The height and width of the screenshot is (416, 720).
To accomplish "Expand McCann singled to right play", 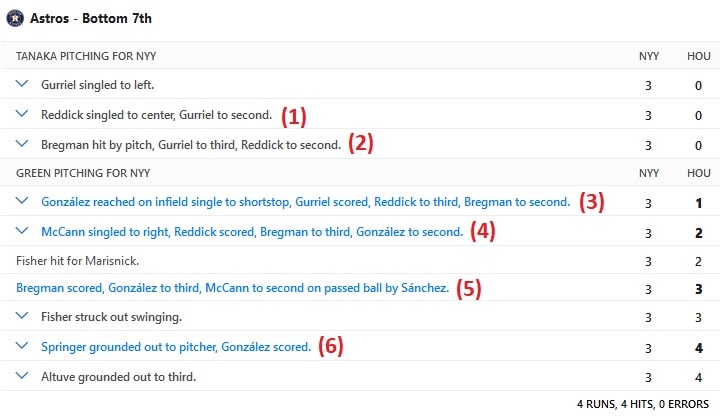I will tap(22, 231).
